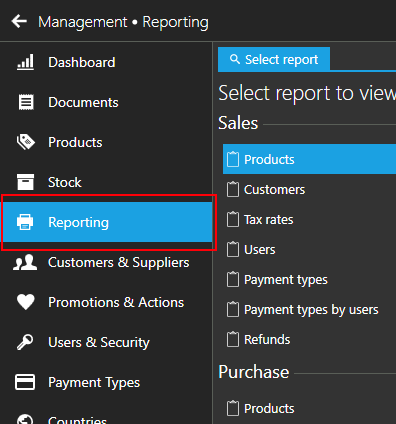Viewport: 396px width, 424px height.
Task: Click clipboard icon beside Sales Products report
Action: [x=233, y=159]
